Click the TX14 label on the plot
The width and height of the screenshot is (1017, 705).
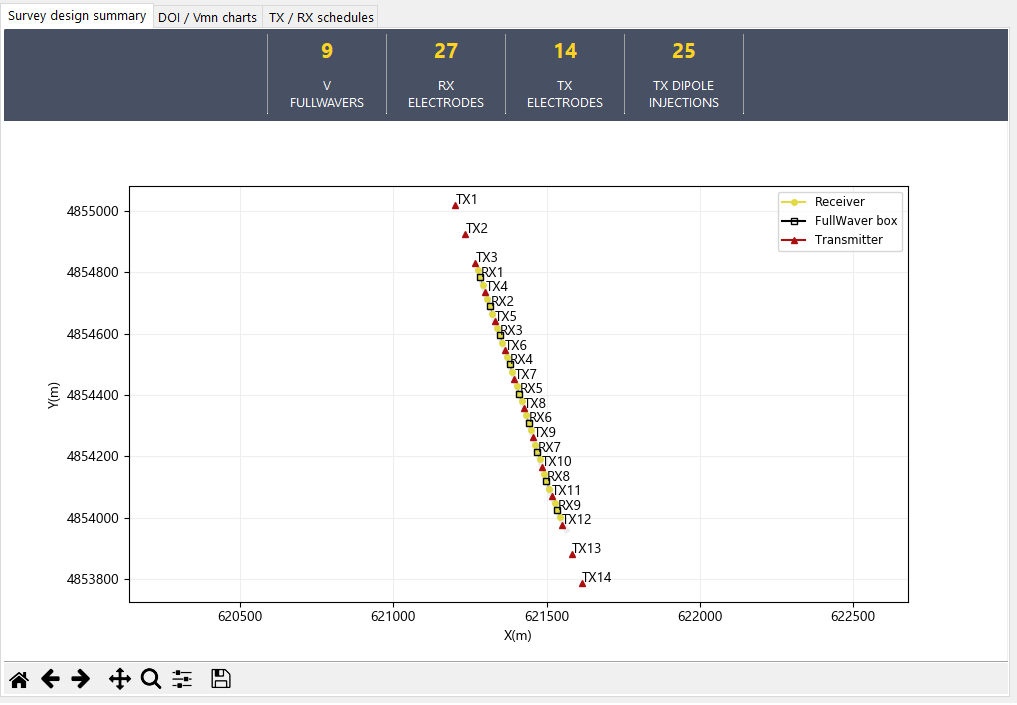pyautogui.click(x=597, y=578)
